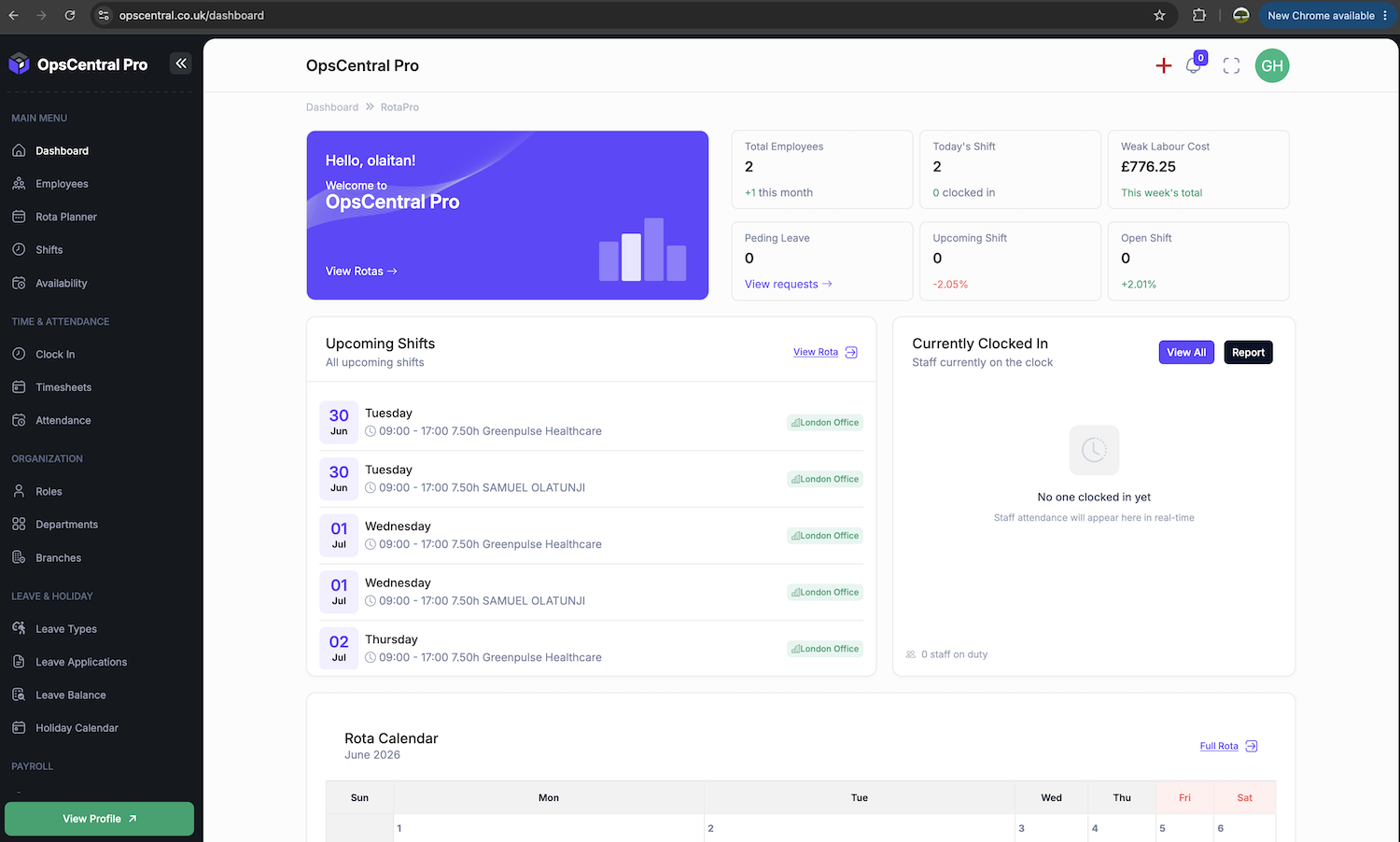Image resolution: width=1400 pixels, height=842 pixels.
Task: Open the notifications bell
Action: coord(1194,65)
